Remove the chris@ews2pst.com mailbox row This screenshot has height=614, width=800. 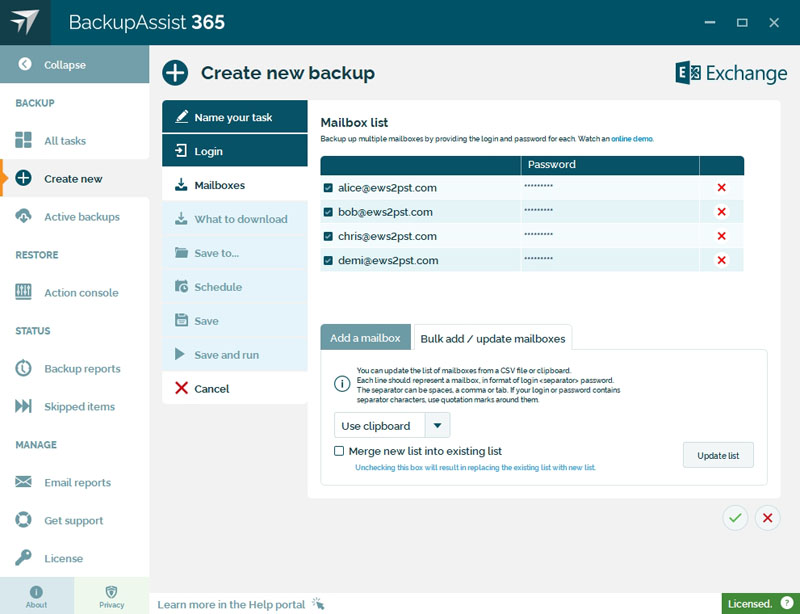(721, 236)
